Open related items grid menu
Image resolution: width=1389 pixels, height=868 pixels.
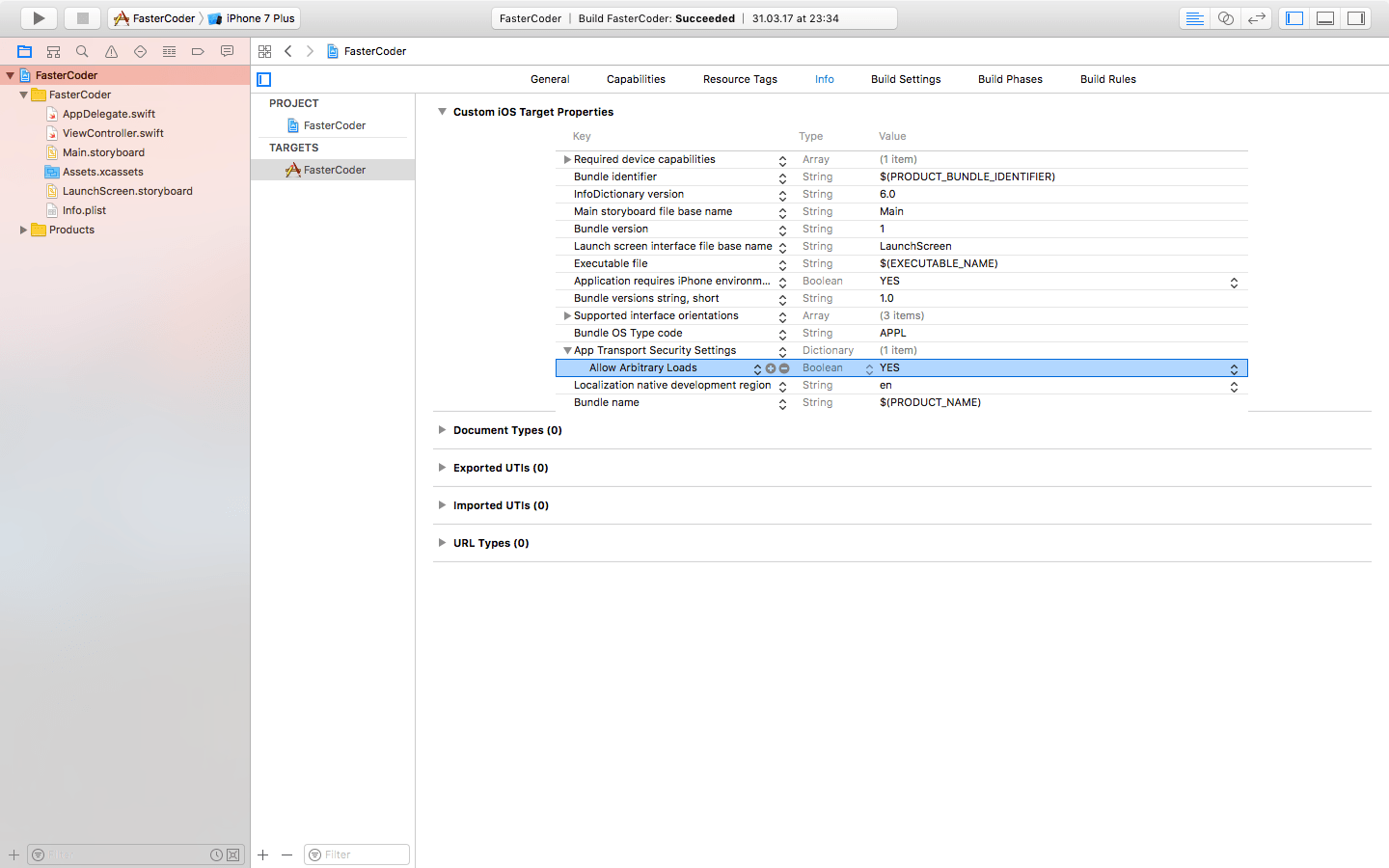click(x=264, y=51)
